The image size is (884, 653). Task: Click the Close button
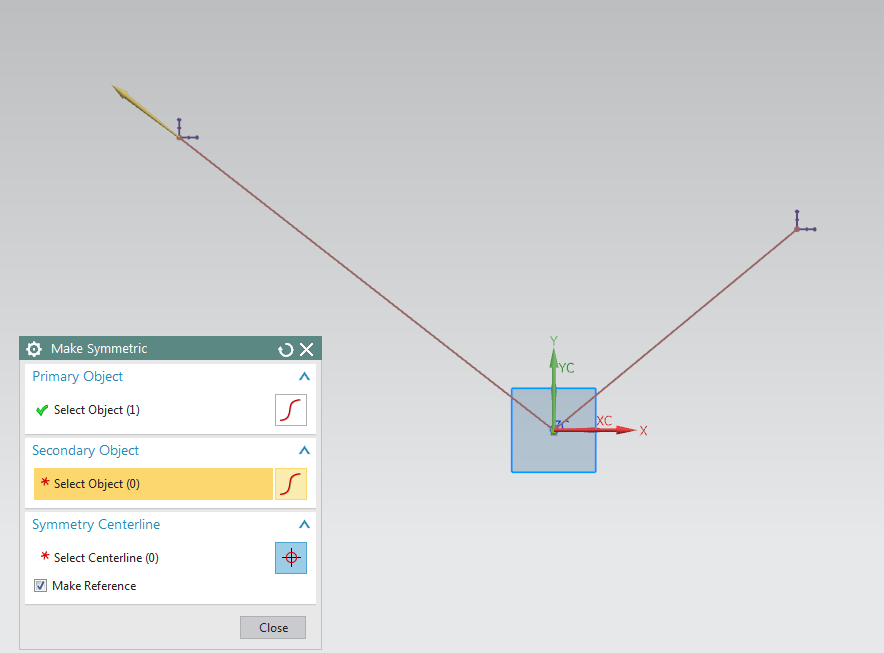[x=273, y=628]
